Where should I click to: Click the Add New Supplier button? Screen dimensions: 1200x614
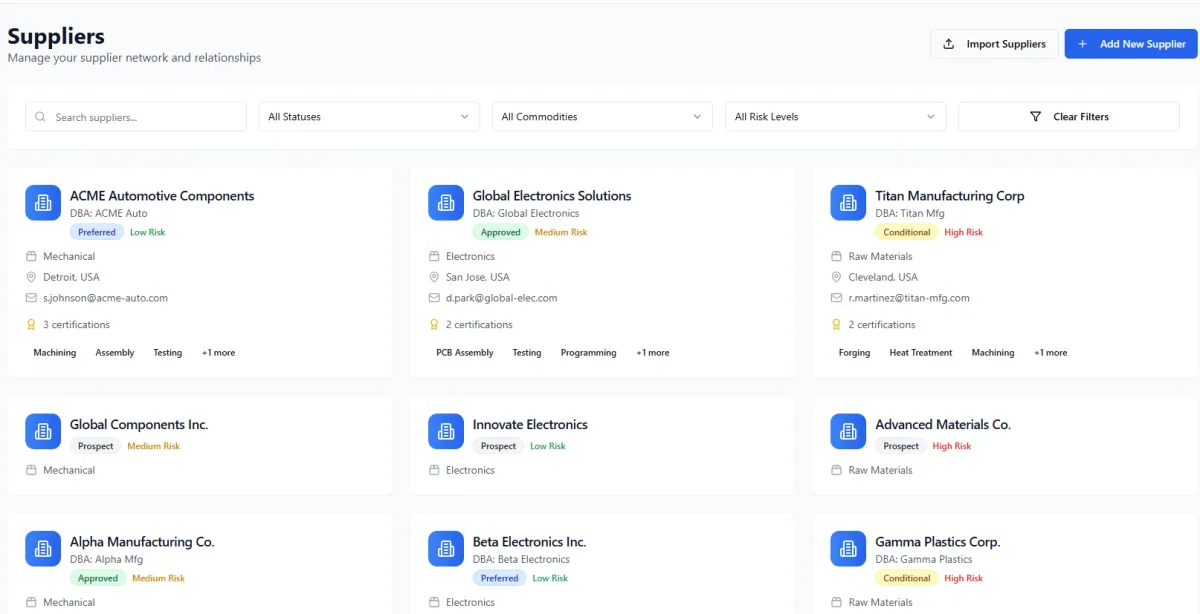1130,44
